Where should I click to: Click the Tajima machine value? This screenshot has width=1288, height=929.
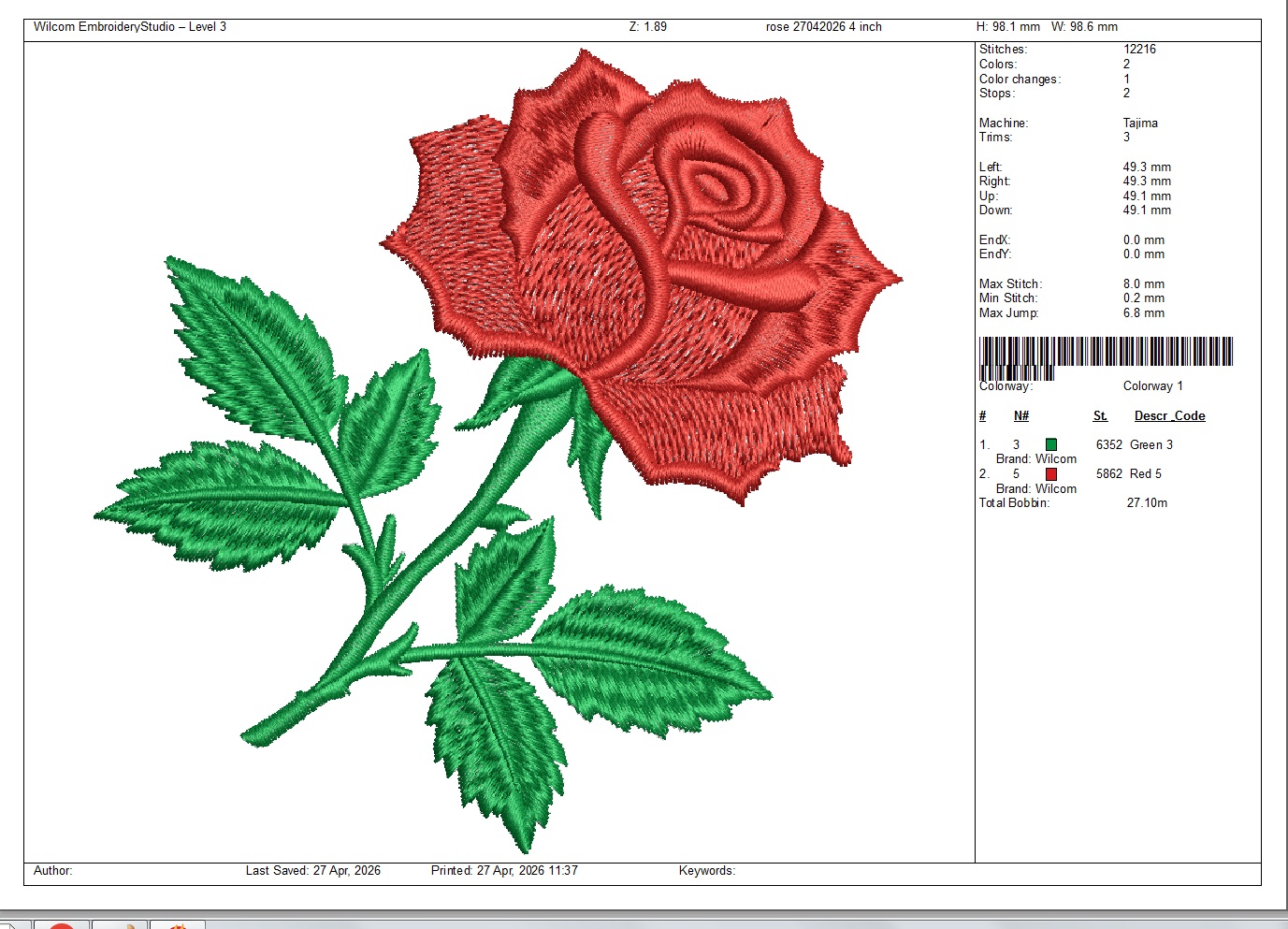point(1140,123)
